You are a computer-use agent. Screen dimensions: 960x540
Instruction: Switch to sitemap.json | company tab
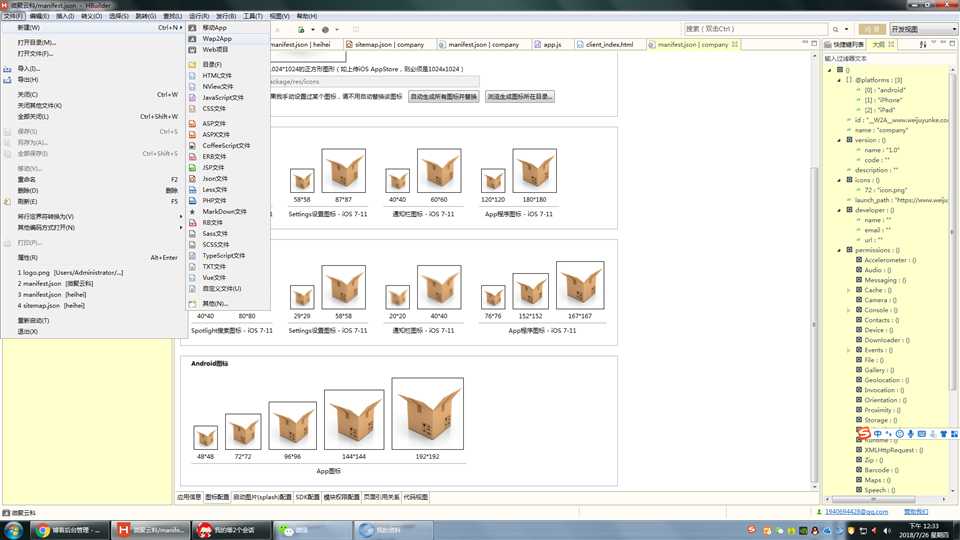(389, 45)
